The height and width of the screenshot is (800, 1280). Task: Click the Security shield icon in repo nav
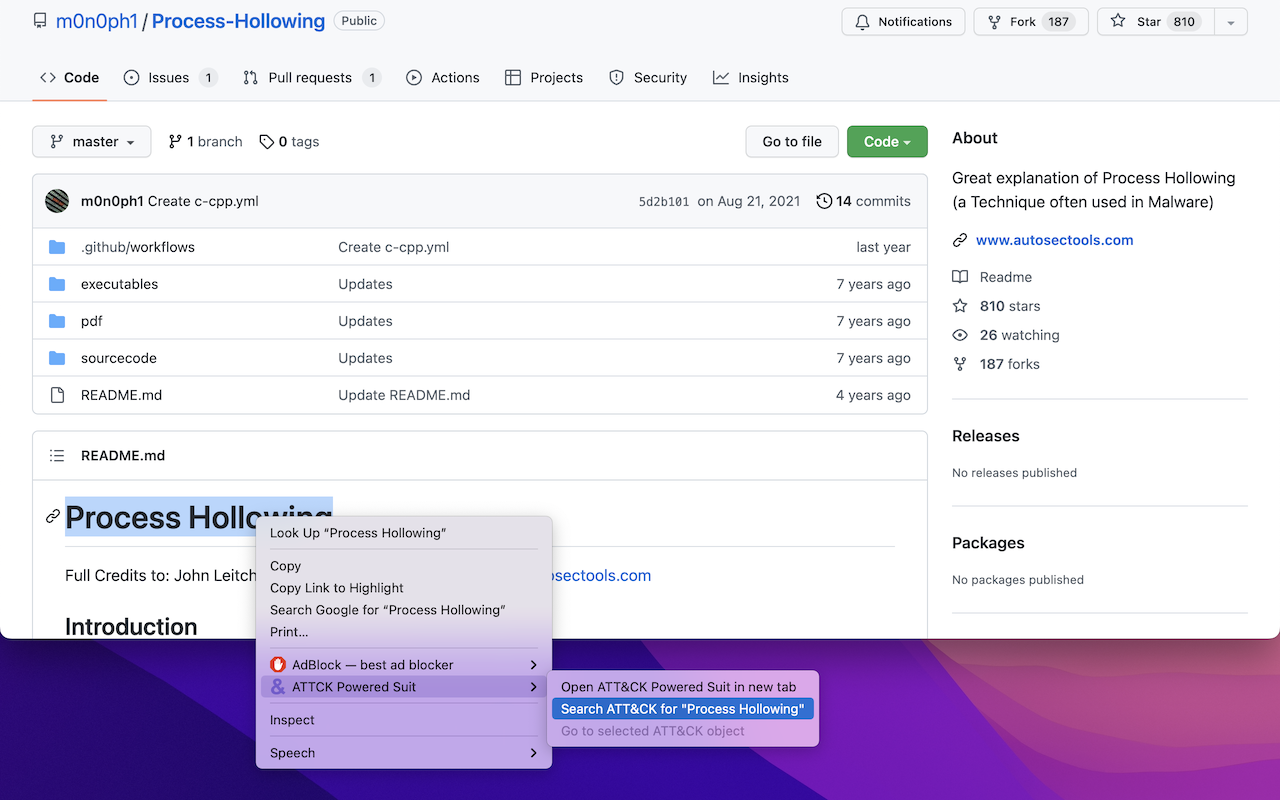click(617, 78)
